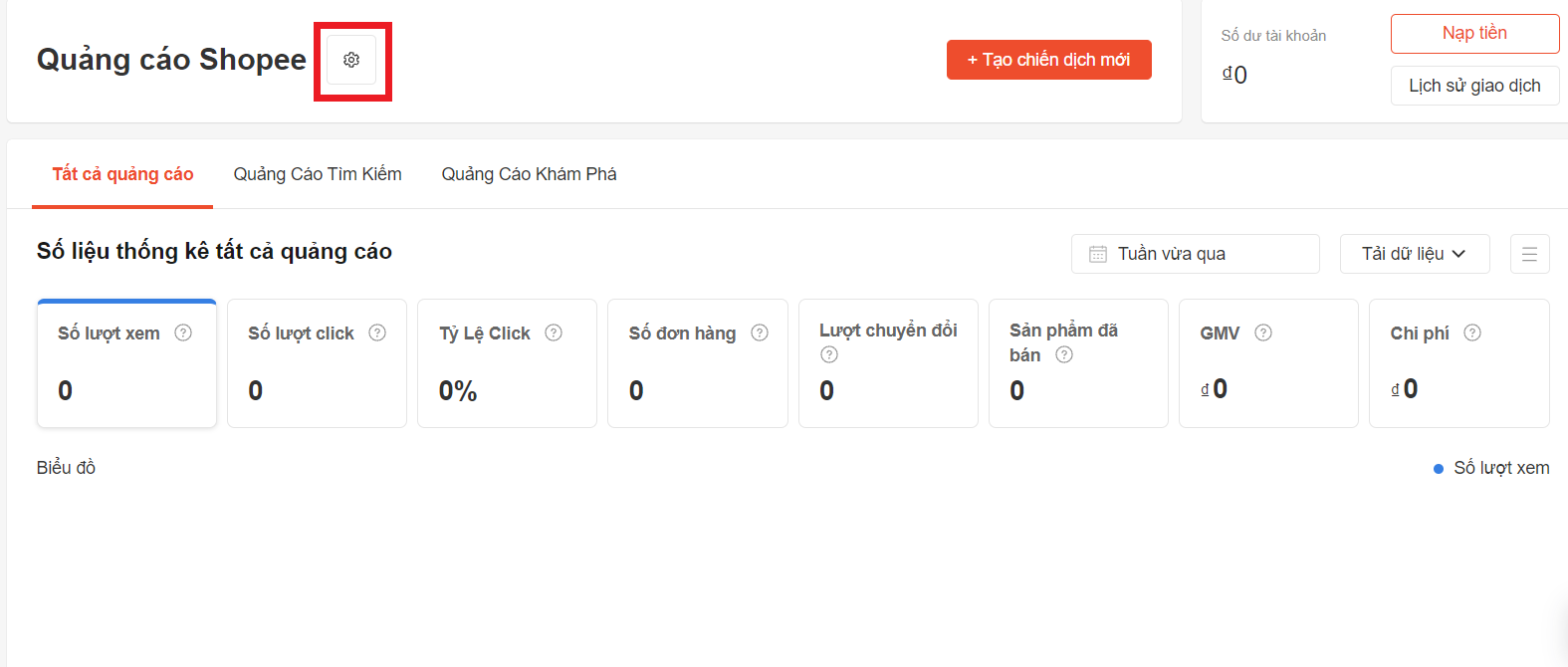The image size is (1568, 667).
Task: Click the help icon under Lượt chuyển đổi
Action: click(829, 354)
